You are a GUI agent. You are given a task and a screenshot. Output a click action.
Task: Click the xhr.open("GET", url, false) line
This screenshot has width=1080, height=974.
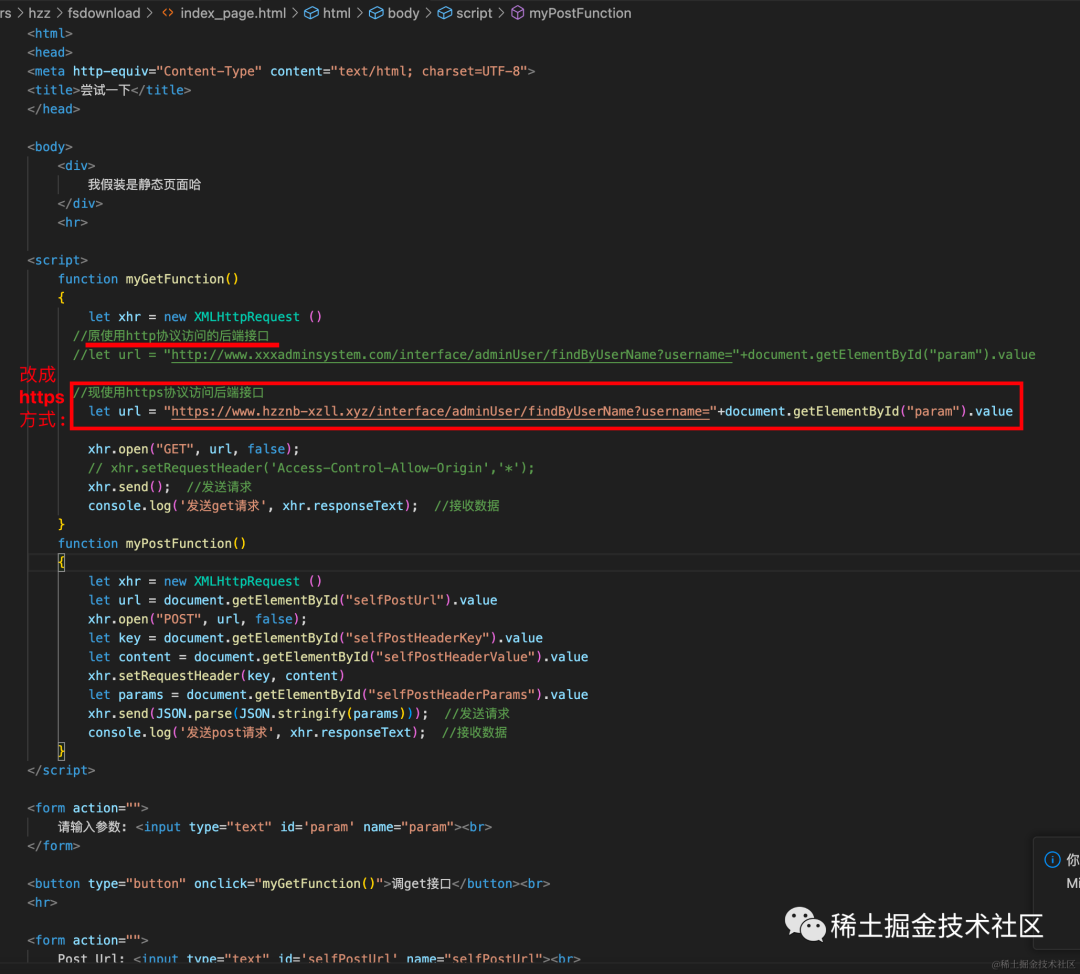[194, 449]
